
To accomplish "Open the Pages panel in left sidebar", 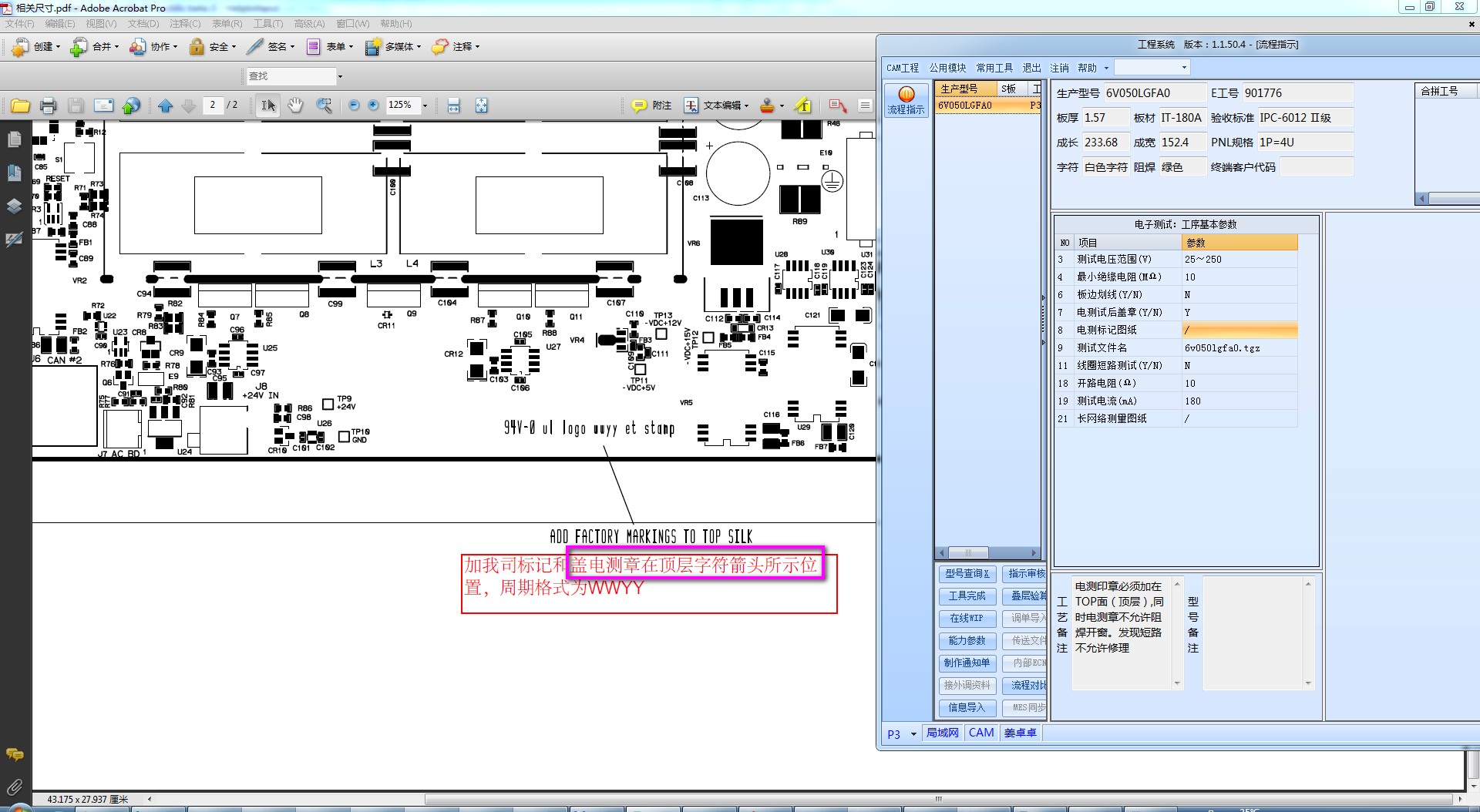I will click(x=14, y=139).
